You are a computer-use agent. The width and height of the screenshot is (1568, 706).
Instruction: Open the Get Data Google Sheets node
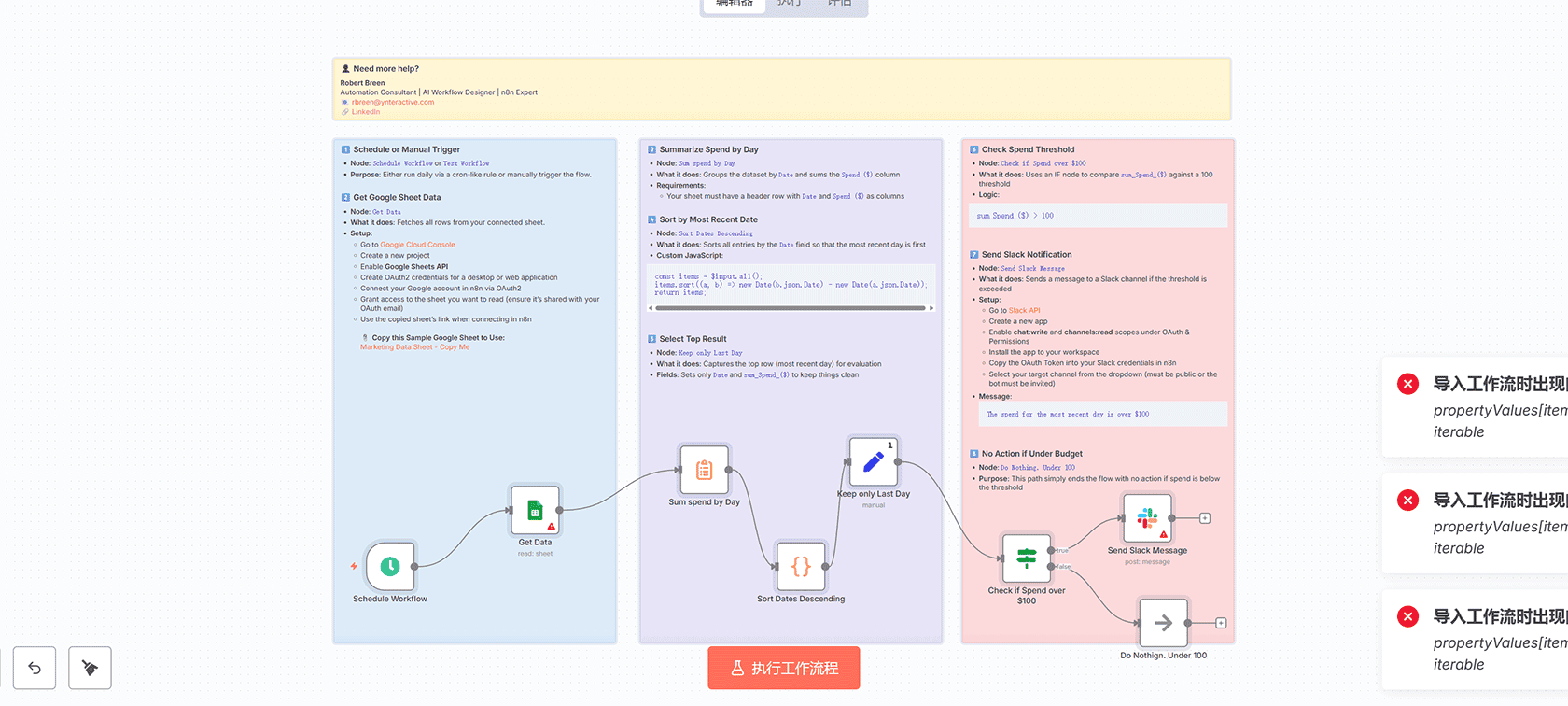[535, 510]
